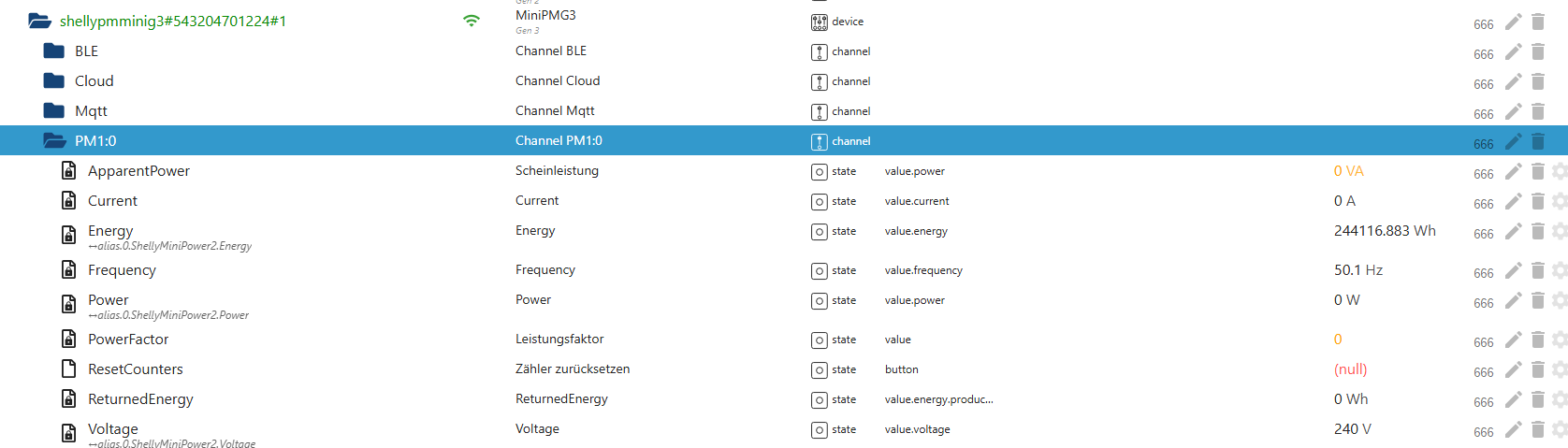Expand the Cloud channel folder
Viewport: 1568px width, 448px height.
[x=54, y=81]
